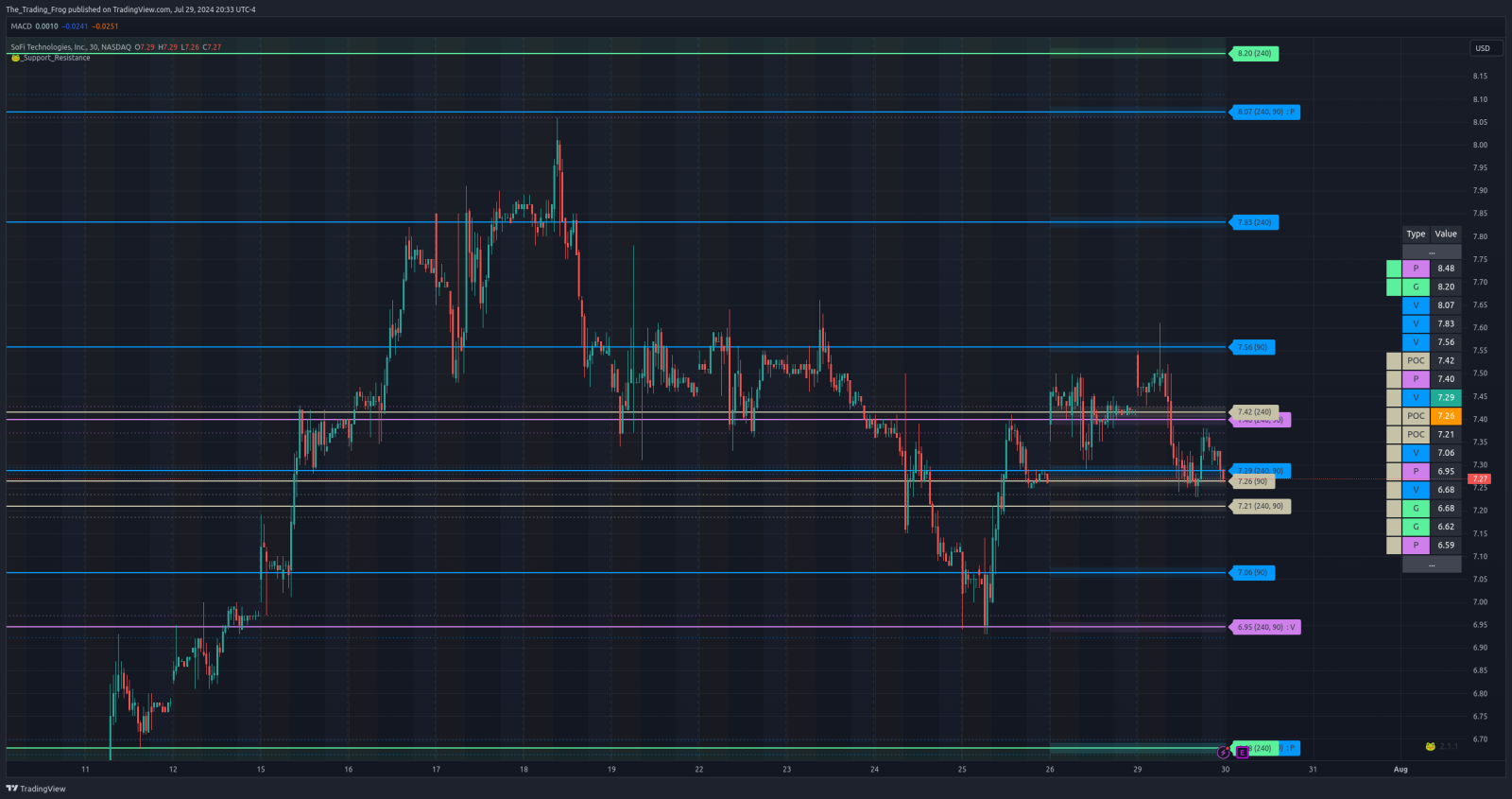Click the MACD indicator title

click(21, 26)
